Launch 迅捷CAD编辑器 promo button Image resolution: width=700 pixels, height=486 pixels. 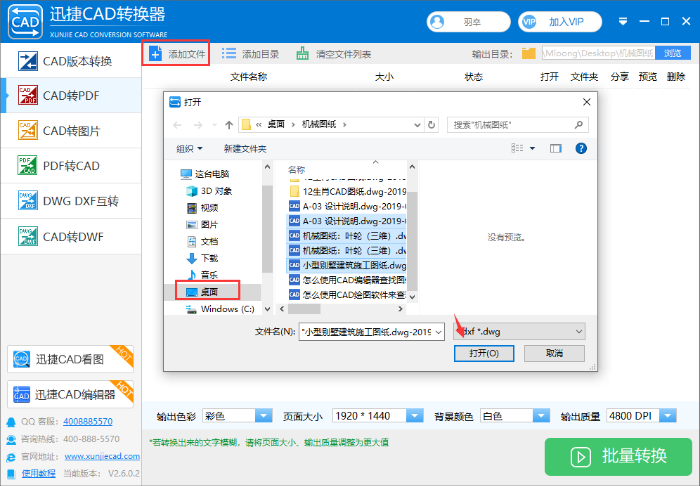(x=71, y=394)
